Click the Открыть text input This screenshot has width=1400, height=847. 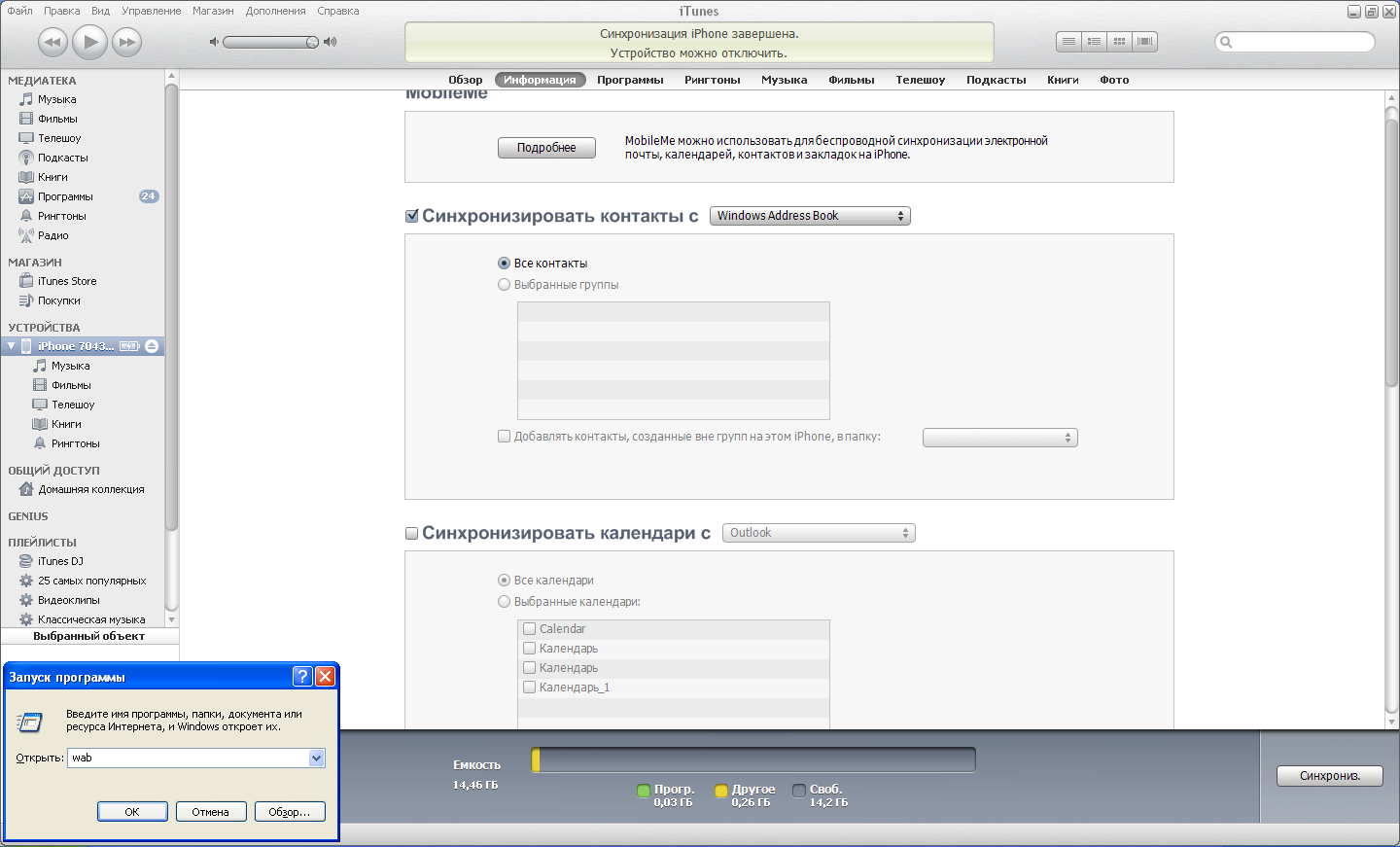coord(189,759)
